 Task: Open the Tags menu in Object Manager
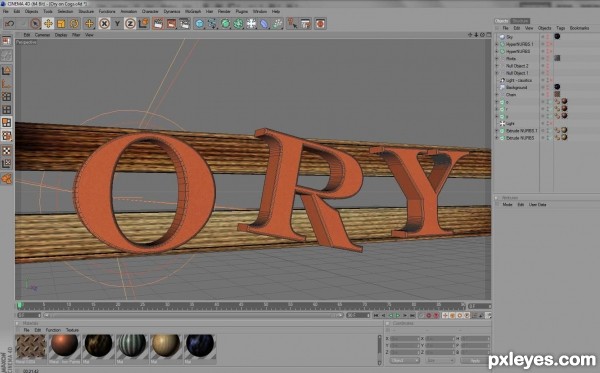click(561, 28)
